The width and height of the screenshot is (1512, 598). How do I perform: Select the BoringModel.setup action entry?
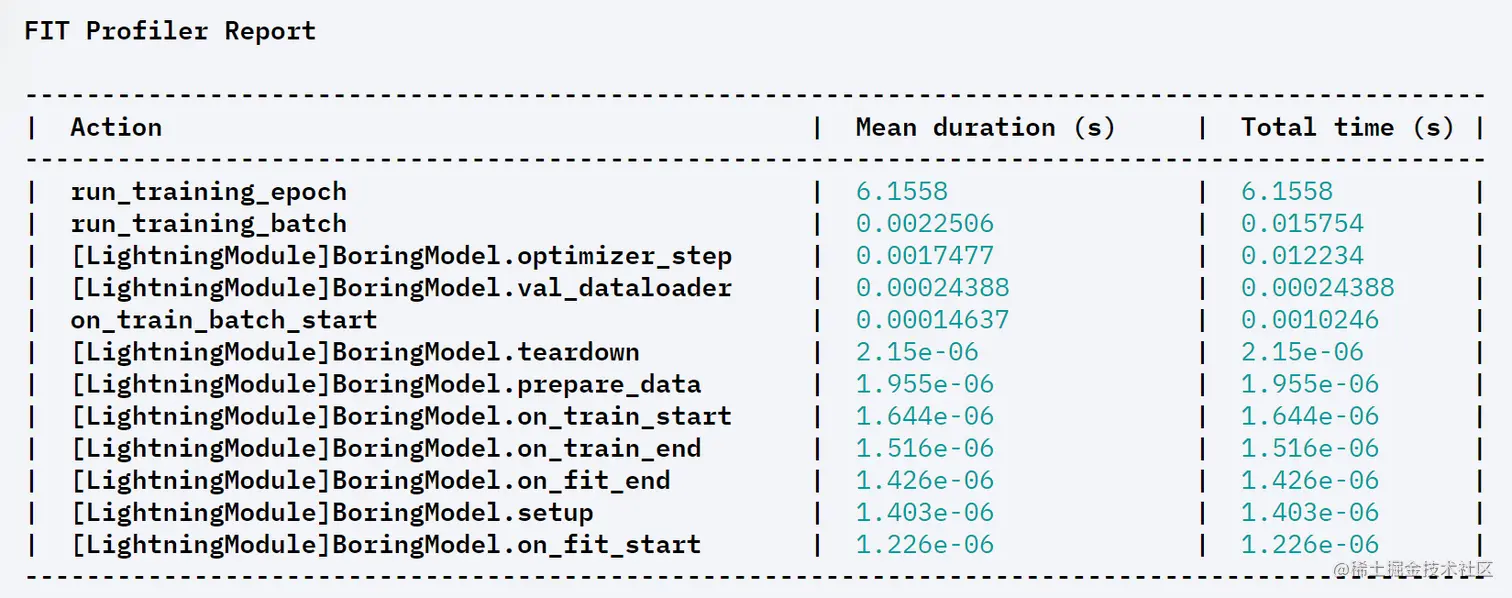coord(332,512)
